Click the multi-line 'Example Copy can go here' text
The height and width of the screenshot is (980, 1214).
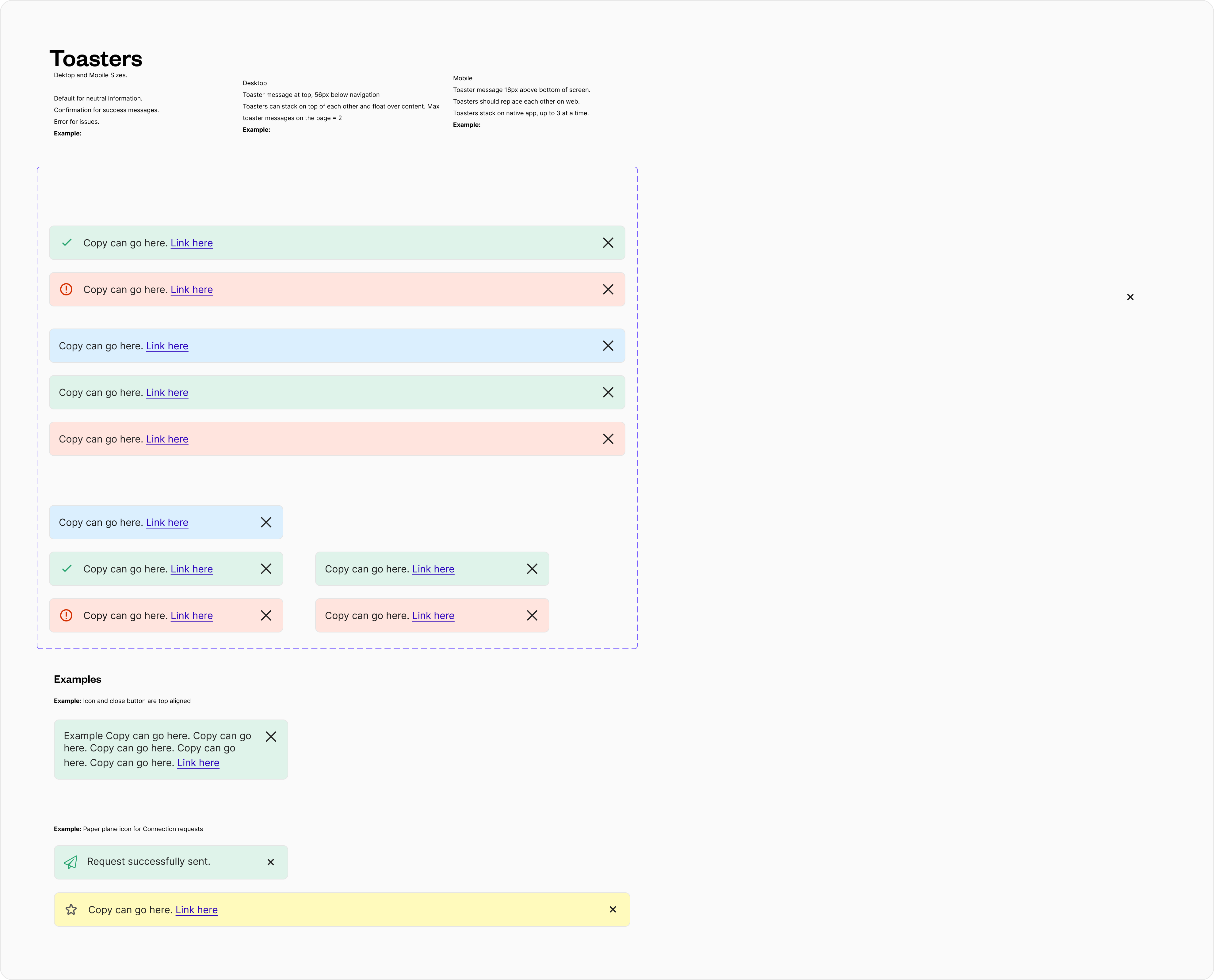point(158,749)
